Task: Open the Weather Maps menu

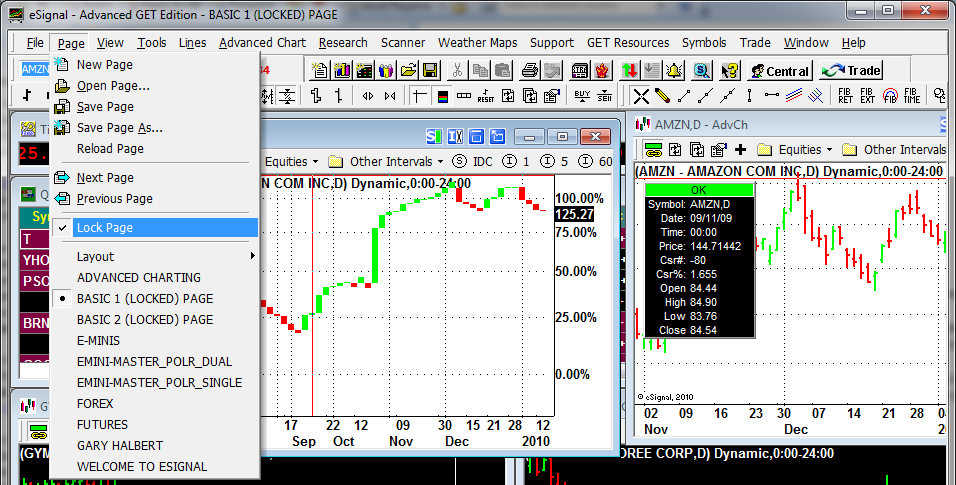Action: coord(477,43)
